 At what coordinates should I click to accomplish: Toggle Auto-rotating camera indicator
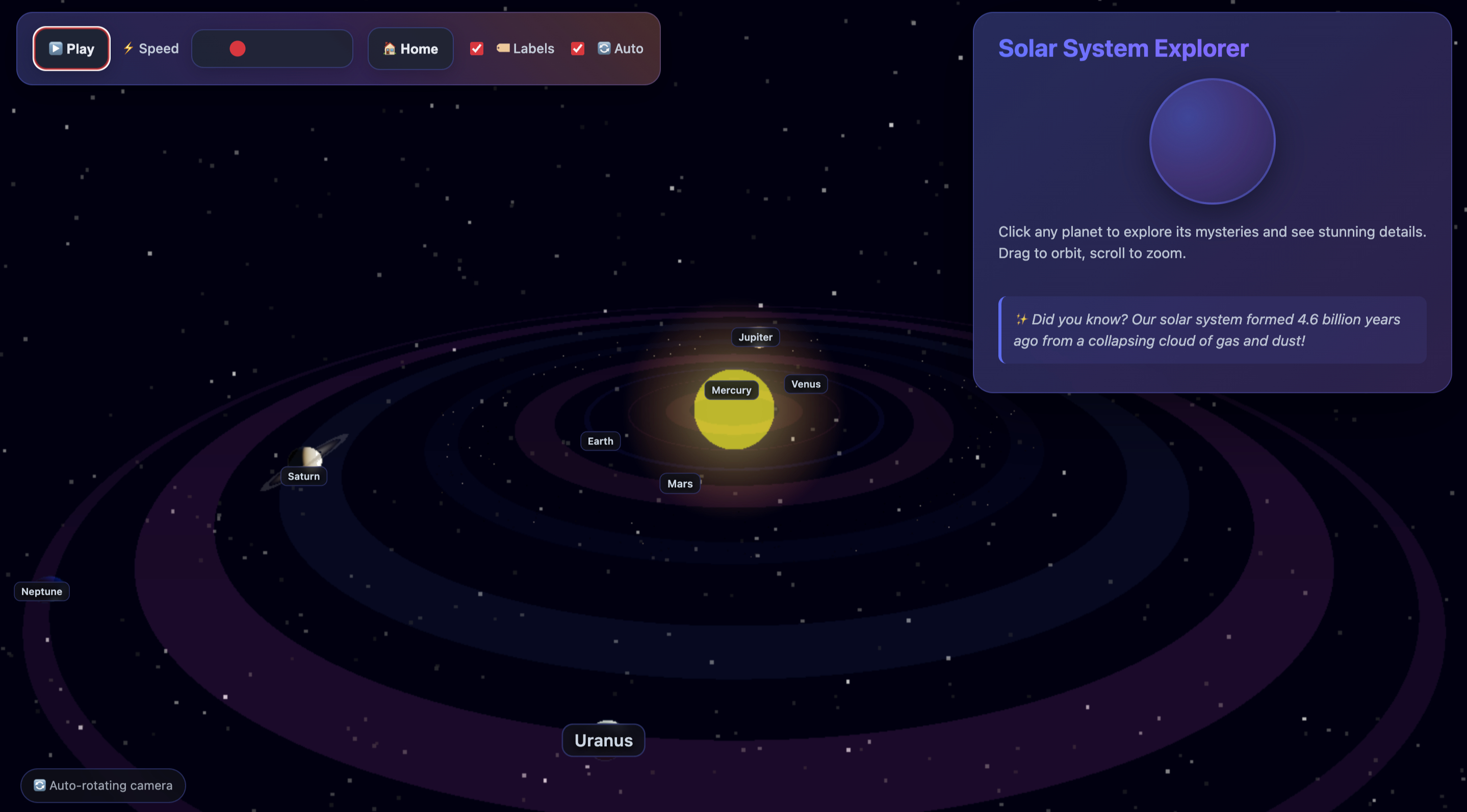click(102, 785)
